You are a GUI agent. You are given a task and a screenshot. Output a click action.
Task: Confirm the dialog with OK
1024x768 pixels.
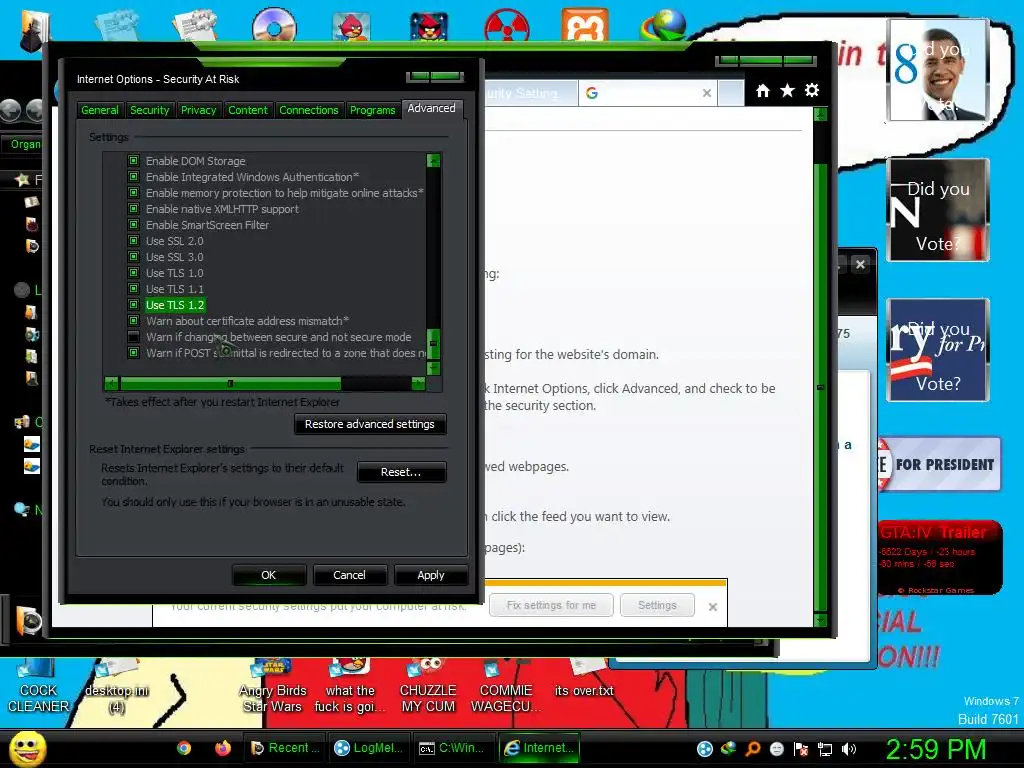pos(268,575)
